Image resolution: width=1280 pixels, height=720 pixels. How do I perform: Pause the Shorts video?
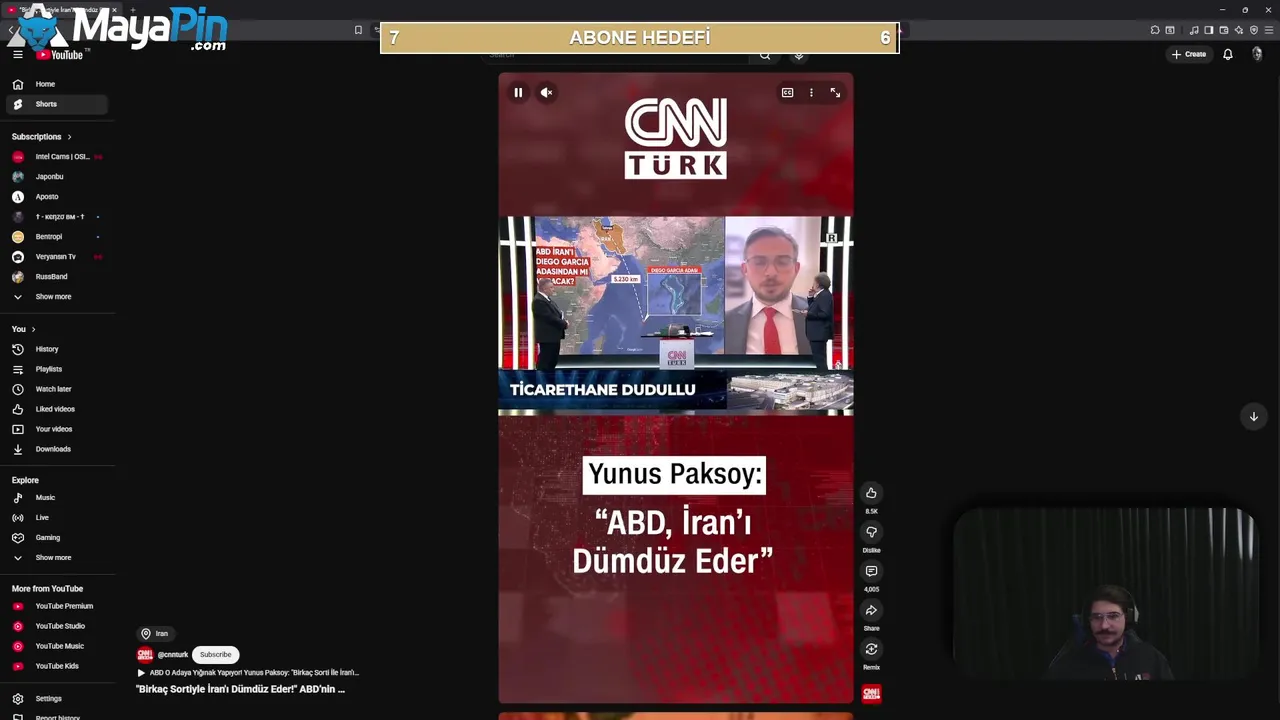518,92
